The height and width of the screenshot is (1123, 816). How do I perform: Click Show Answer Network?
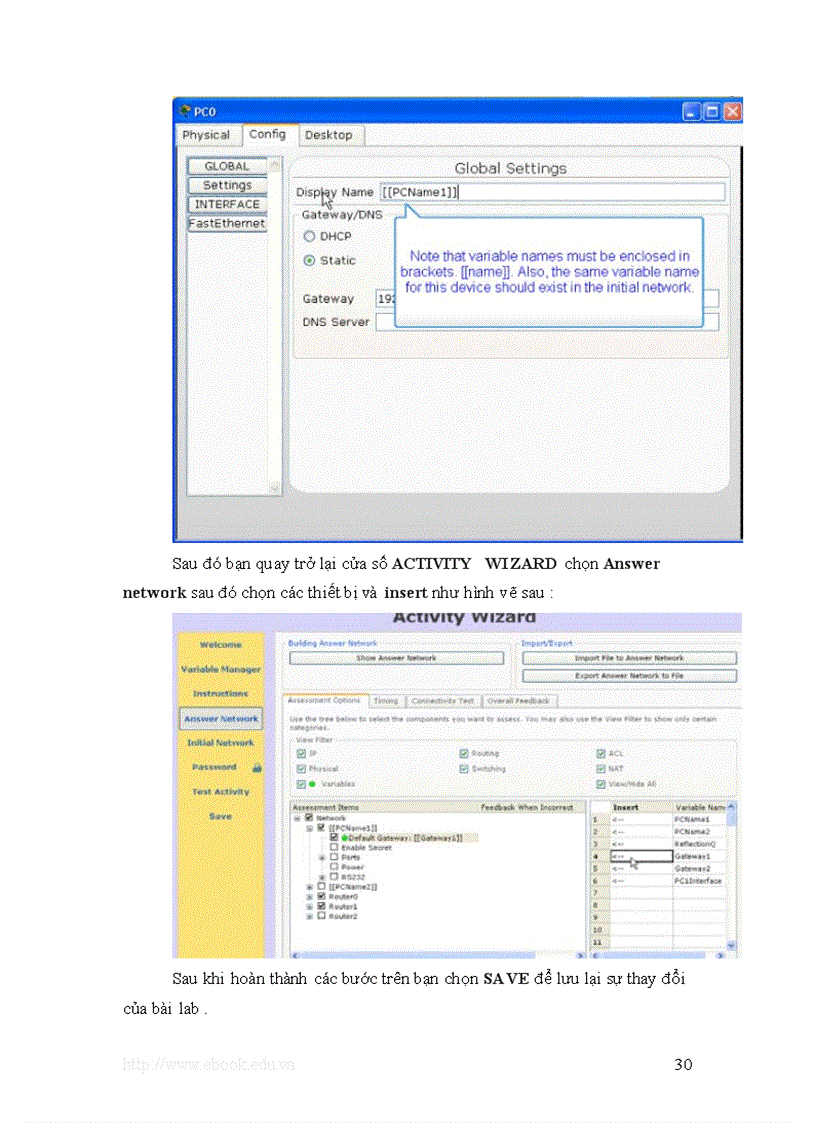pos(398,658)
